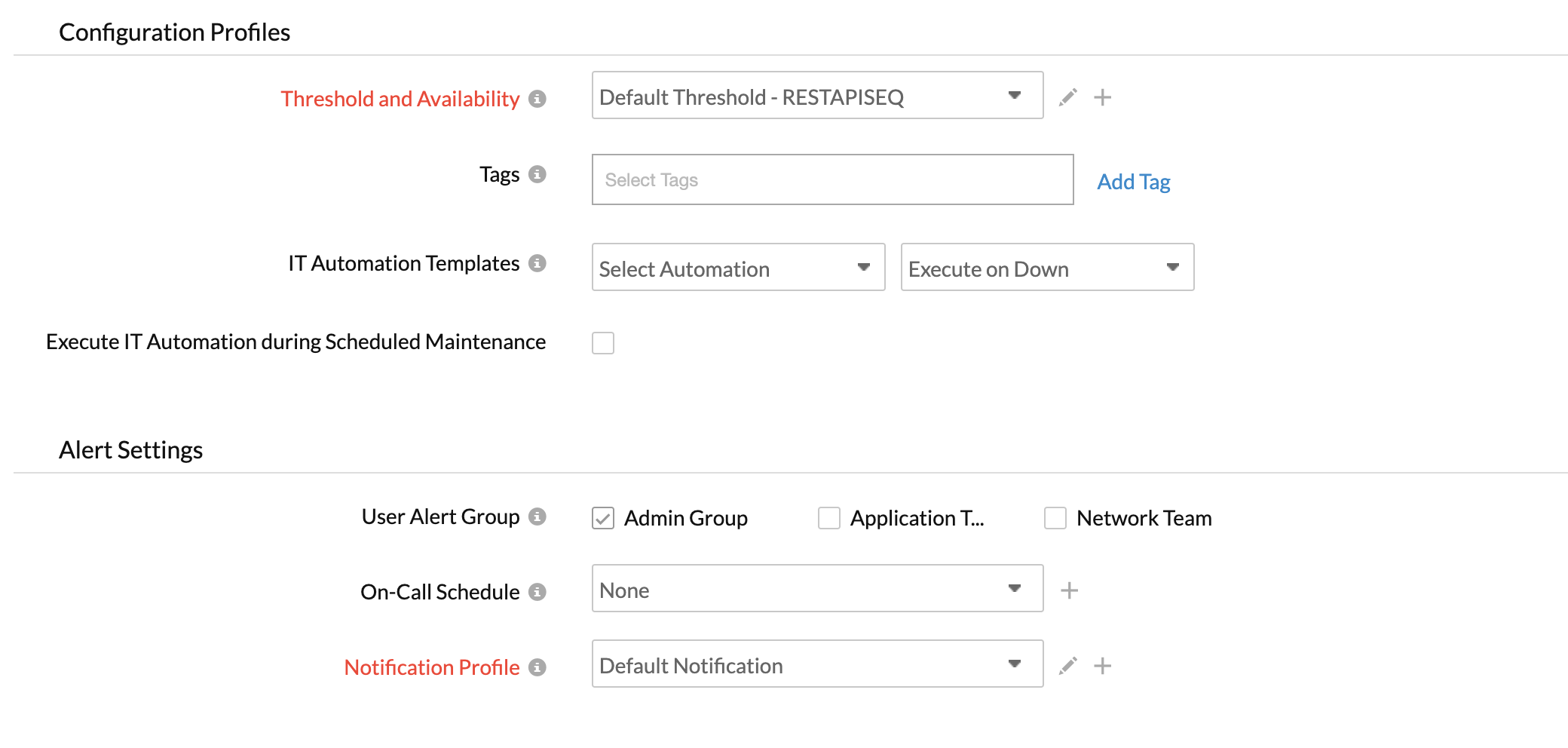Show info tooltip for Tags
The height and width of the screenshot is (748, 1568).
(537, 174)
